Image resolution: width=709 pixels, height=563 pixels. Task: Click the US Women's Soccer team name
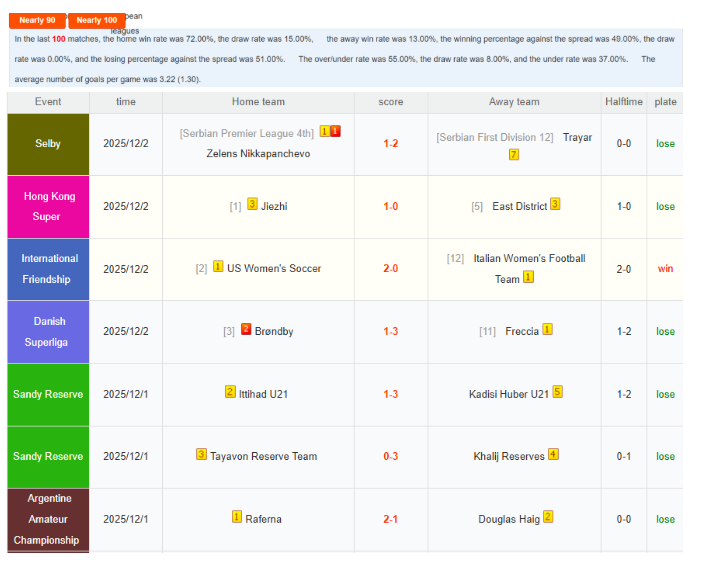[274, 269]
